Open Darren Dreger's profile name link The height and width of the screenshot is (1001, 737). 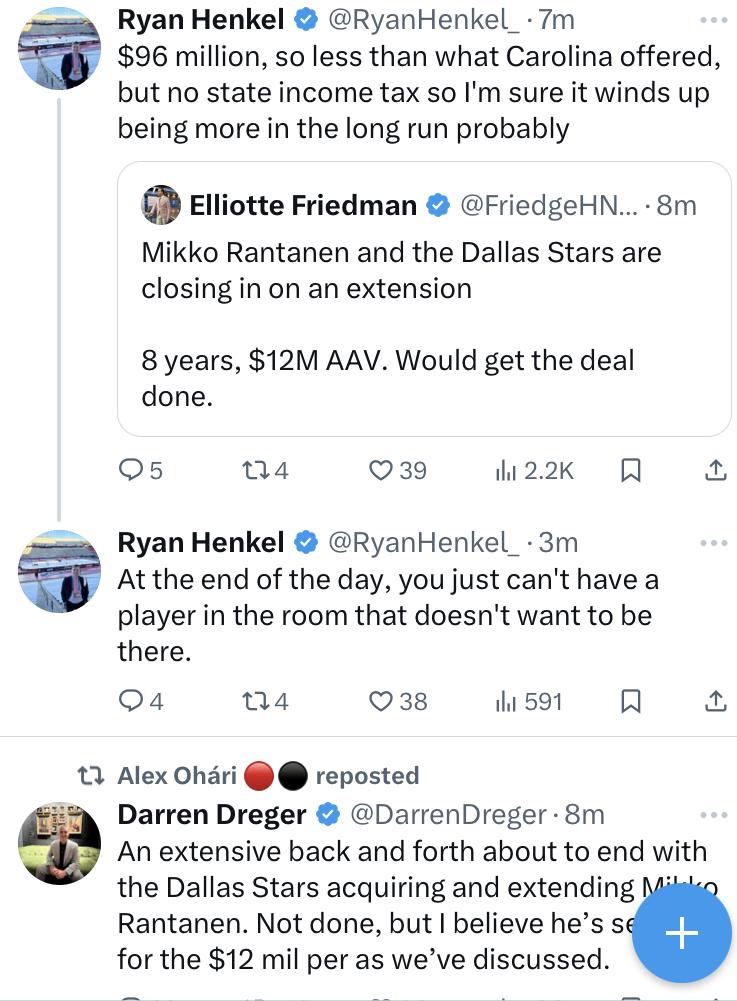click(212, 815)
